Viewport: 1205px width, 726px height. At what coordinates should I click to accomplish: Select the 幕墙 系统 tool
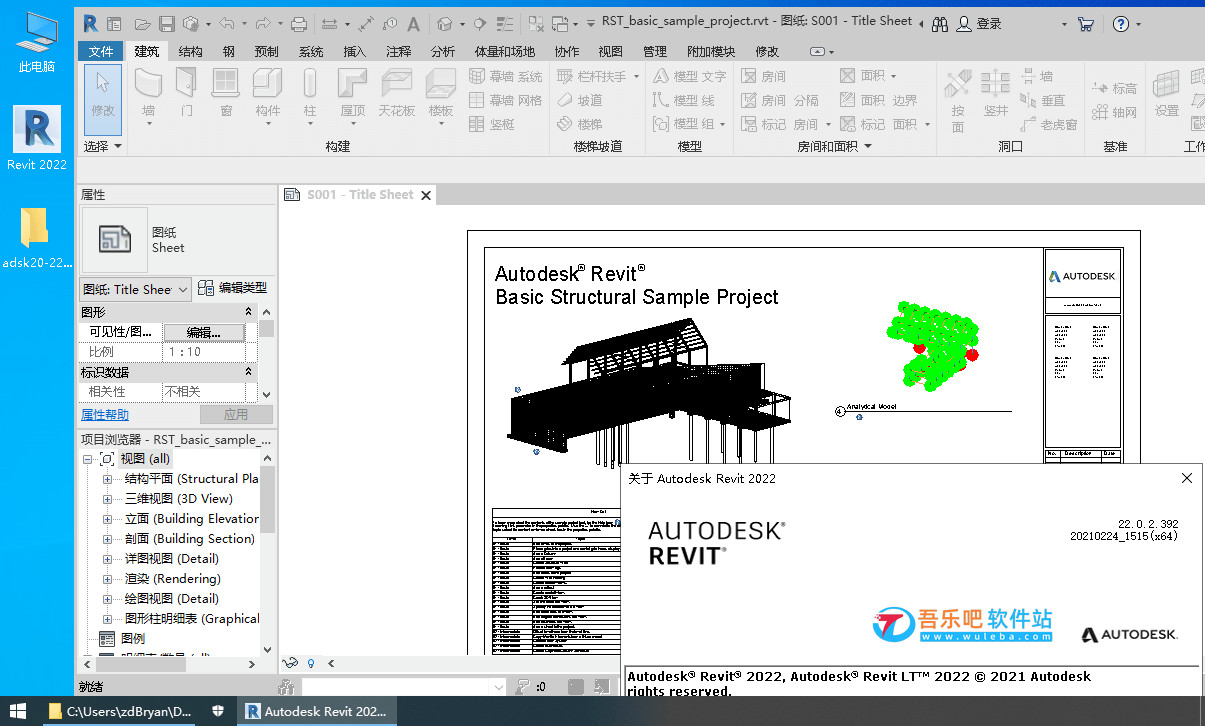tap(506, 76)
